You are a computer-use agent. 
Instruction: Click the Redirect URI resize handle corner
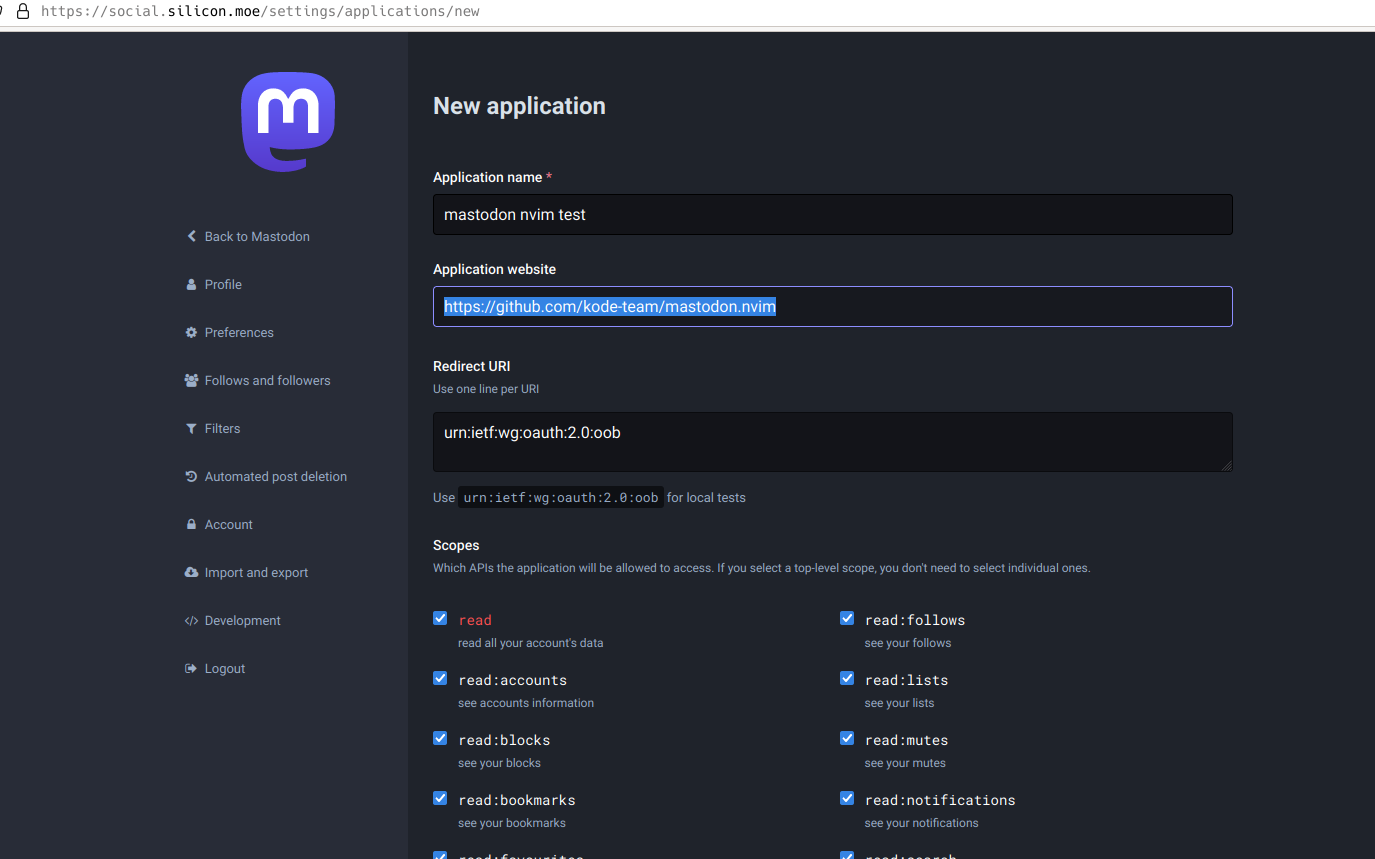(x=1227, y=465)
